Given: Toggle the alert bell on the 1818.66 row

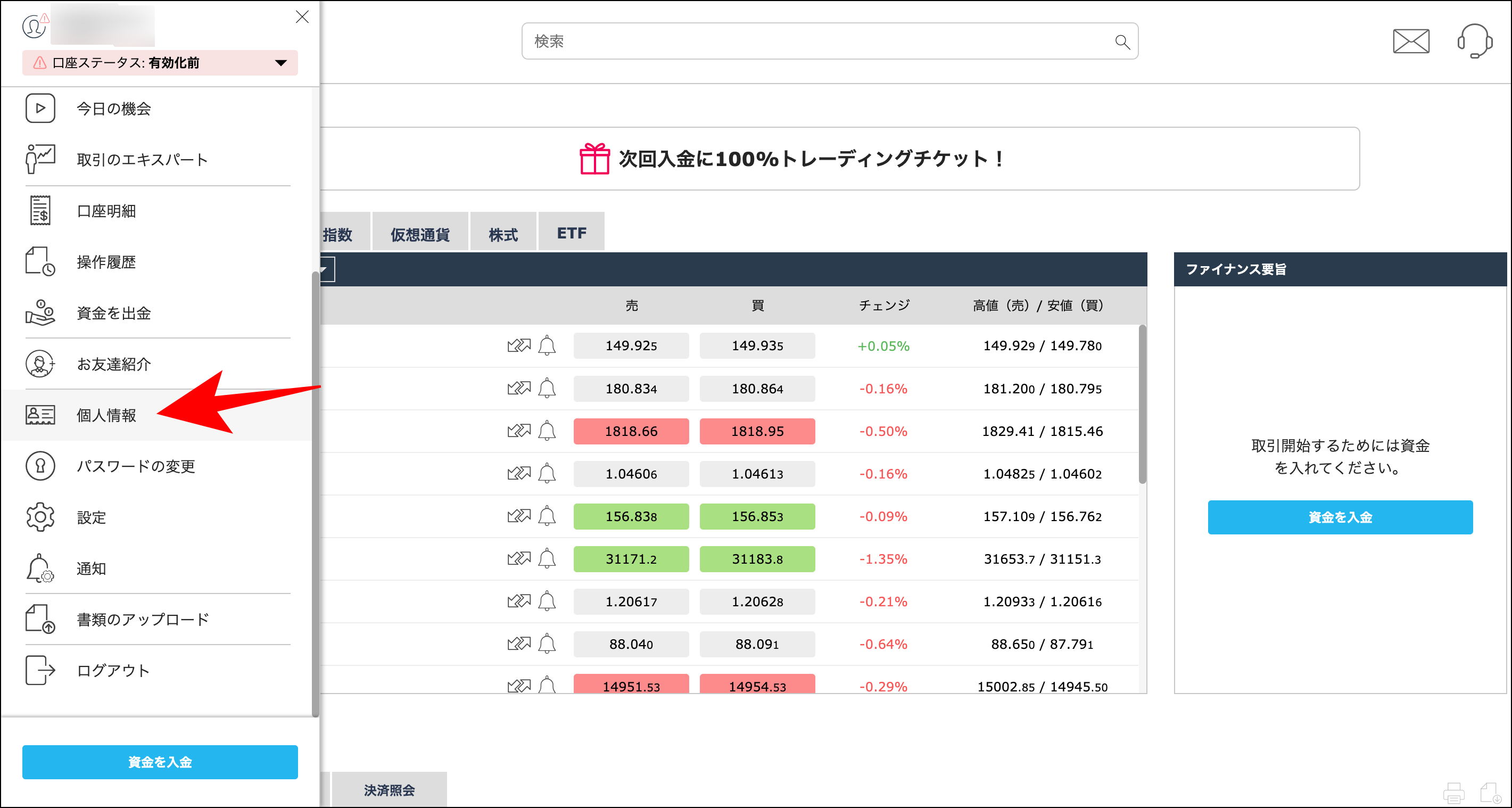Looking at the screenshot, I should pos(548,431).
